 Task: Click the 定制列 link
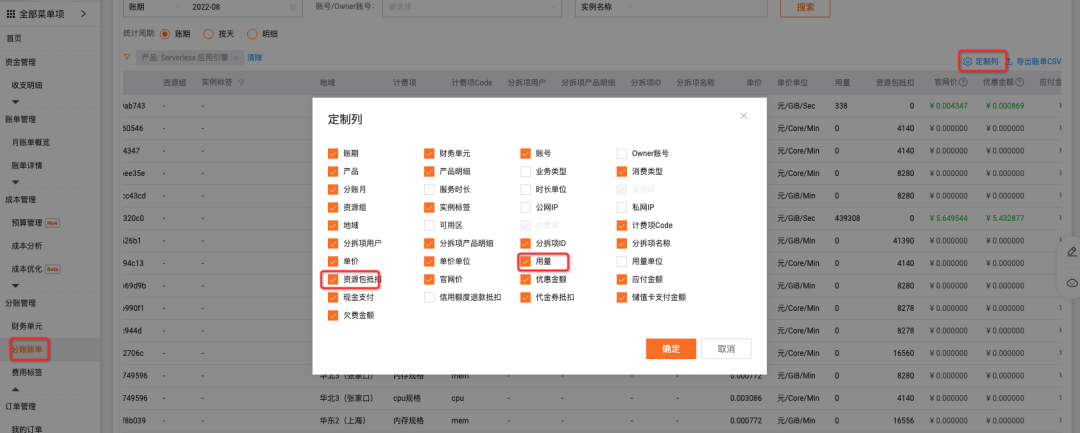[x=987, y=61]
